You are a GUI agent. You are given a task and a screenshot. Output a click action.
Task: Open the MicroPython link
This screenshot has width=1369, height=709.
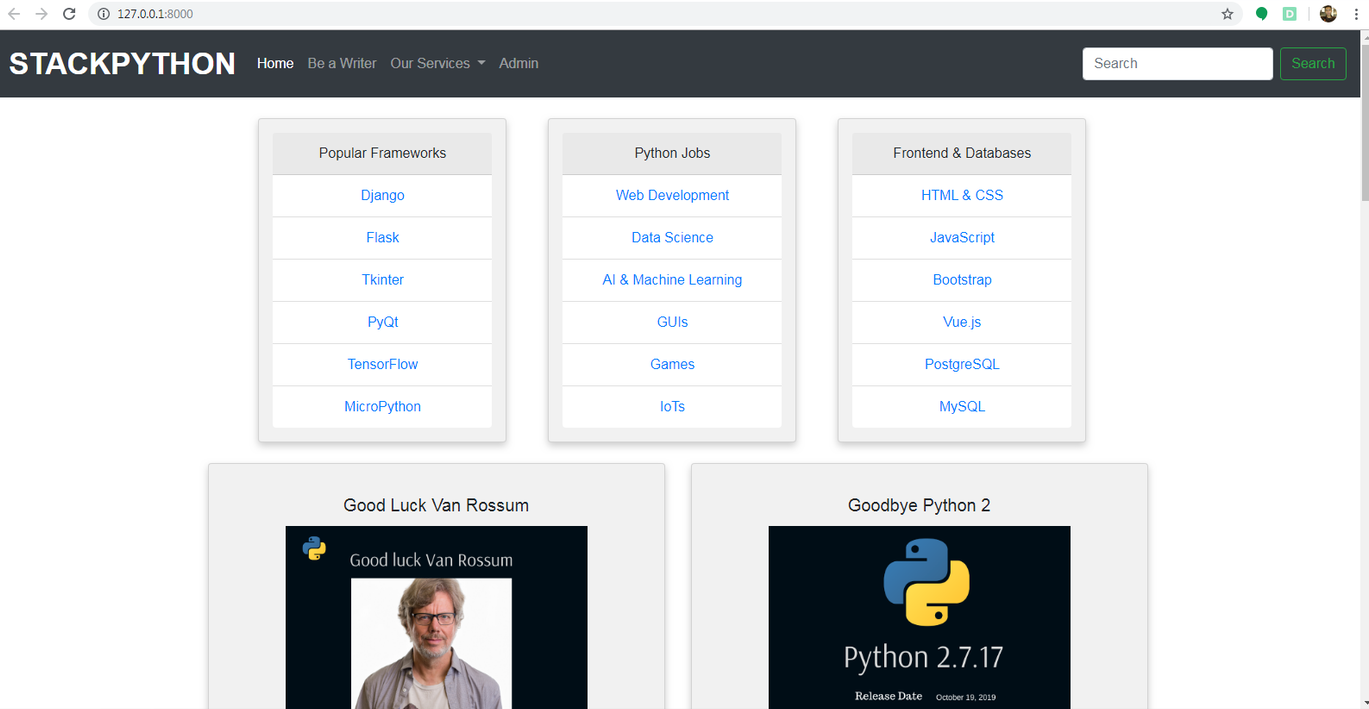382,407
